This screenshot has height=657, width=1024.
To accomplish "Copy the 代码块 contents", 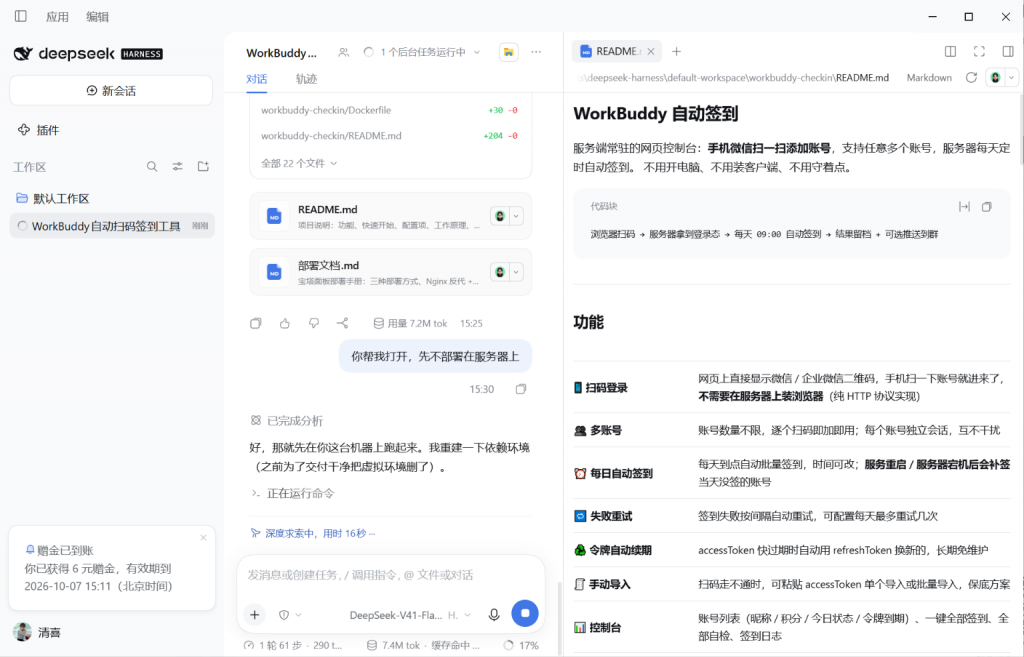I will click(x=987, y=206).
